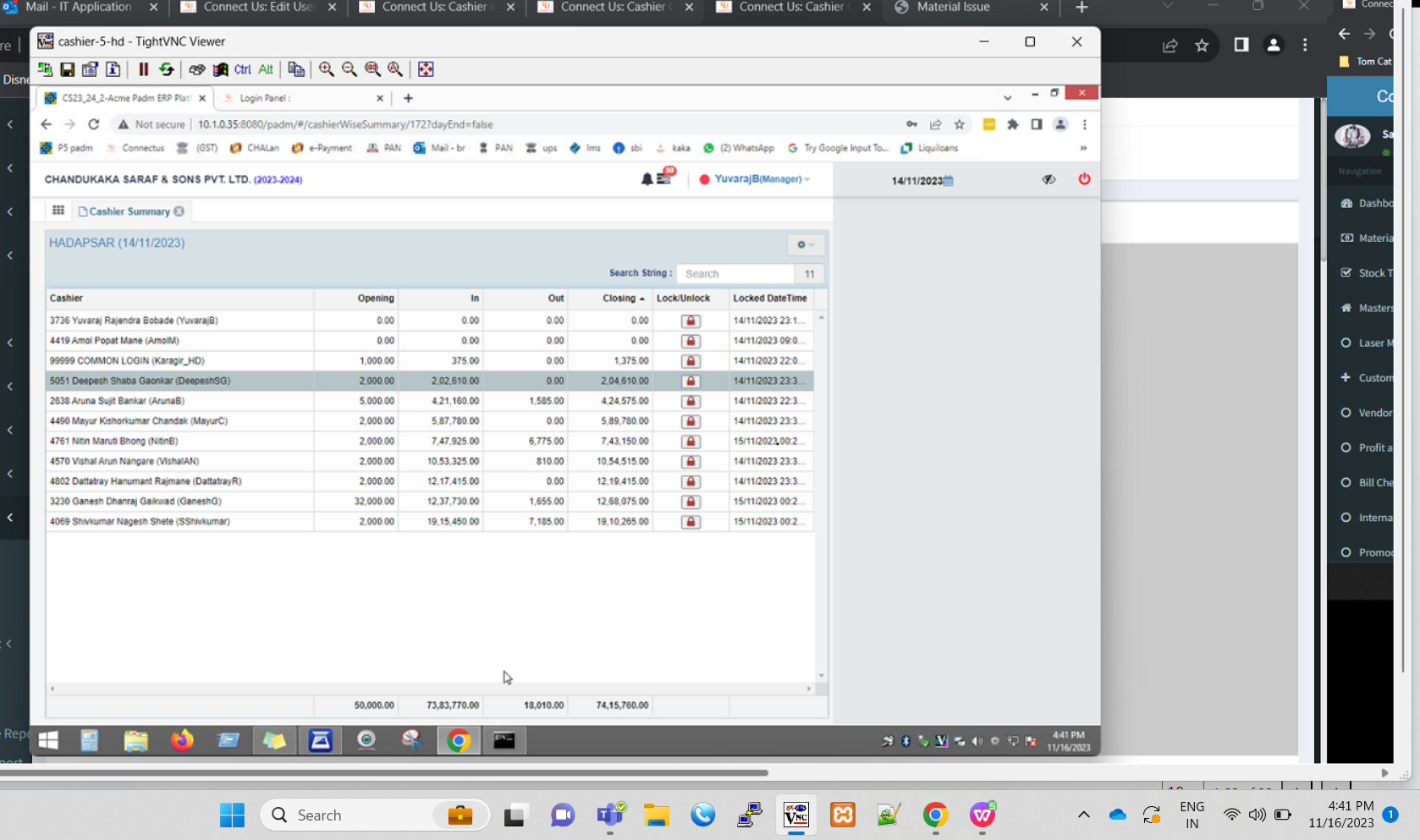Viewport: 1420px width, 840px height.
Task: Open Microsoft Teams from host taskbar
Action: (x=610, y=815)
